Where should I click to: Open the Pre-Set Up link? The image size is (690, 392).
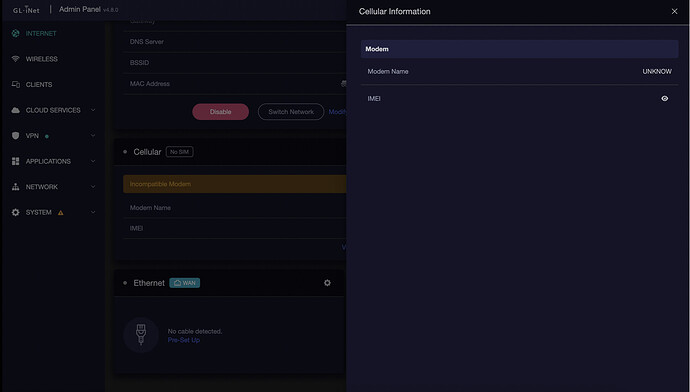pos(184,340)
